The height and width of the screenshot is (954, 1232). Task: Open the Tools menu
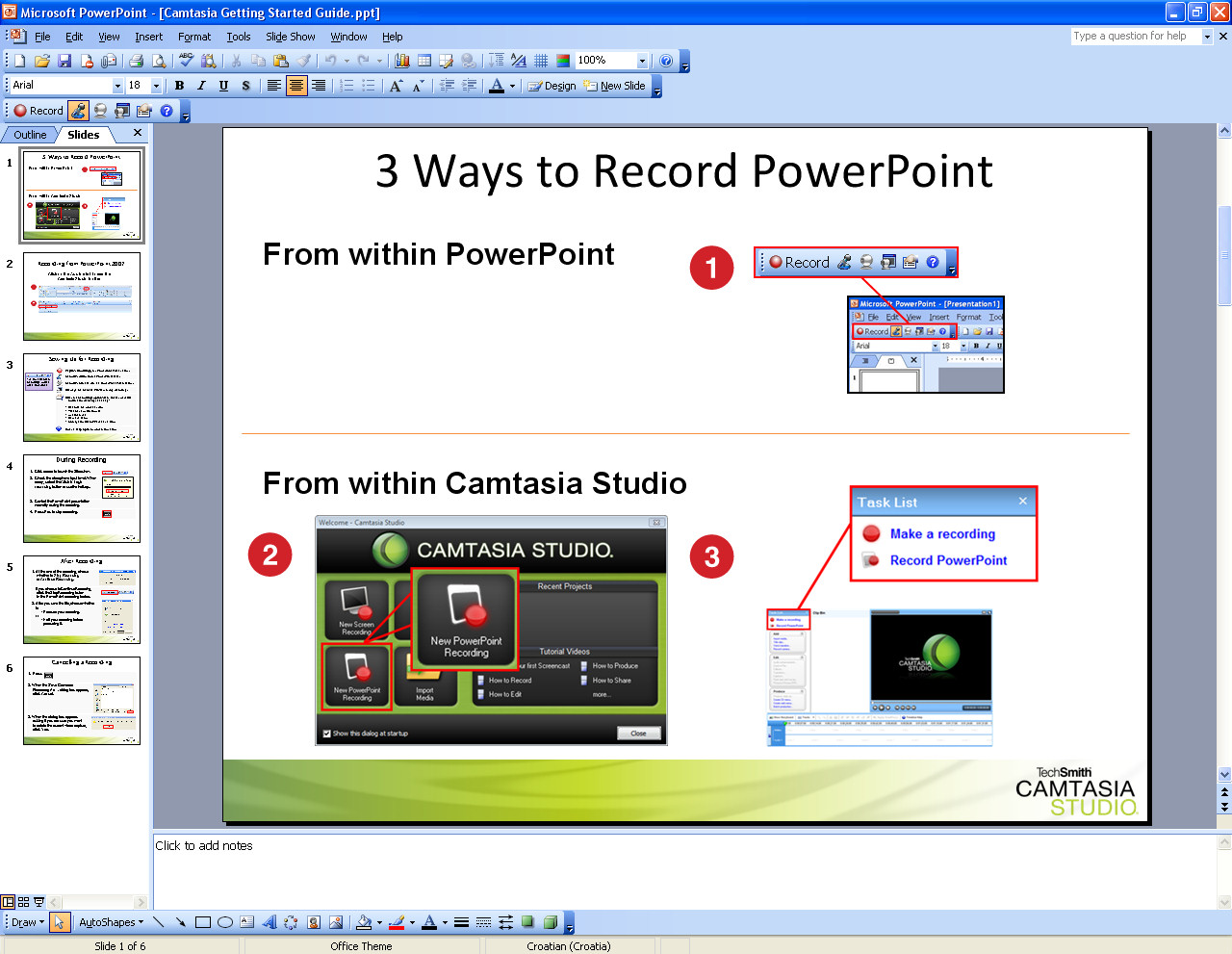pyautogui.click(x=239, y=37)
